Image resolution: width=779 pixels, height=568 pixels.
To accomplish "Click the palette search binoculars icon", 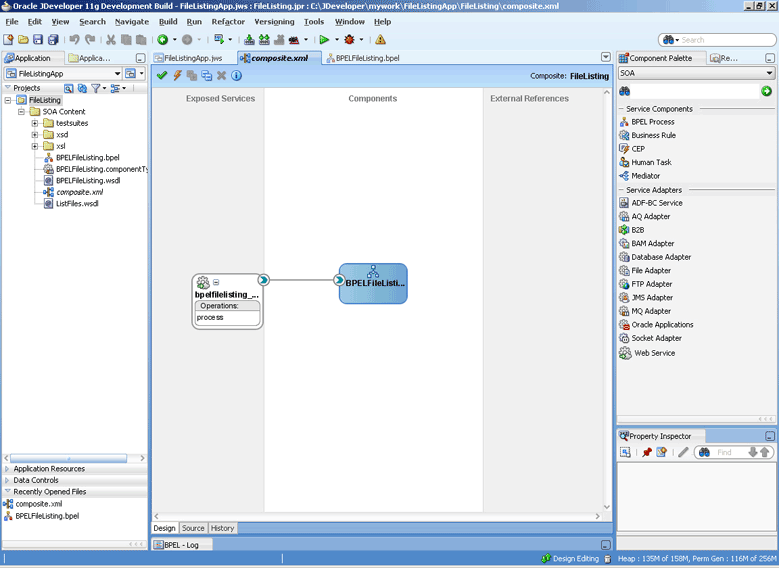I will pyautogui.click(x=624, y=91).
